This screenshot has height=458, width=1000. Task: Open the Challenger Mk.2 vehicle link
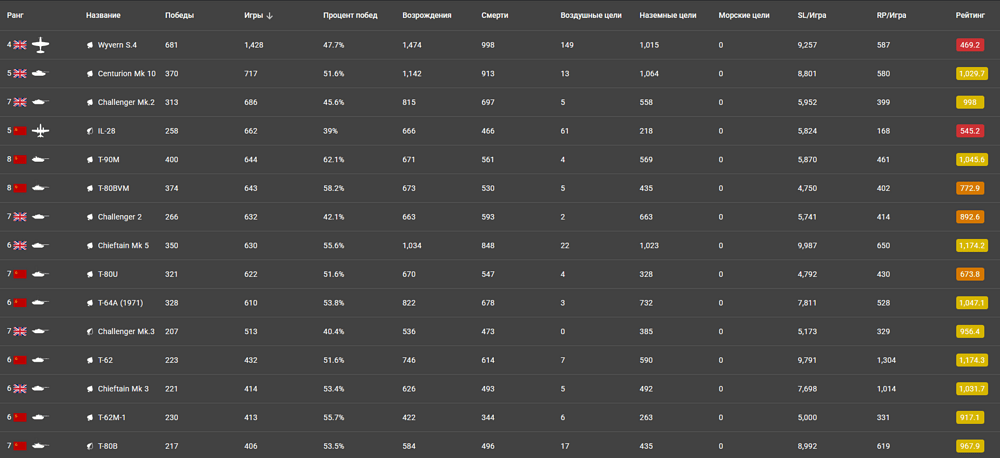(126, 102)
